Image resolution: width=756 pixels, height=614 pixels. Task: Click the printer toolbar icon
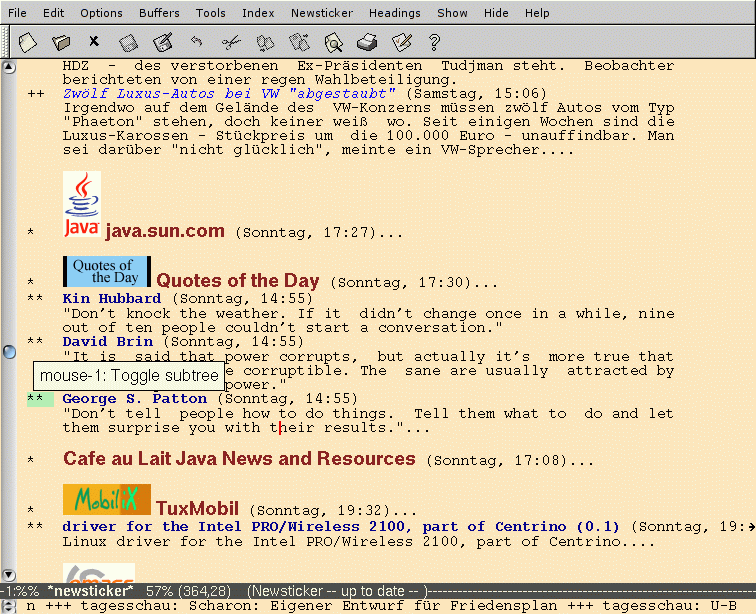pyautogui.click(x=367, y=42)
